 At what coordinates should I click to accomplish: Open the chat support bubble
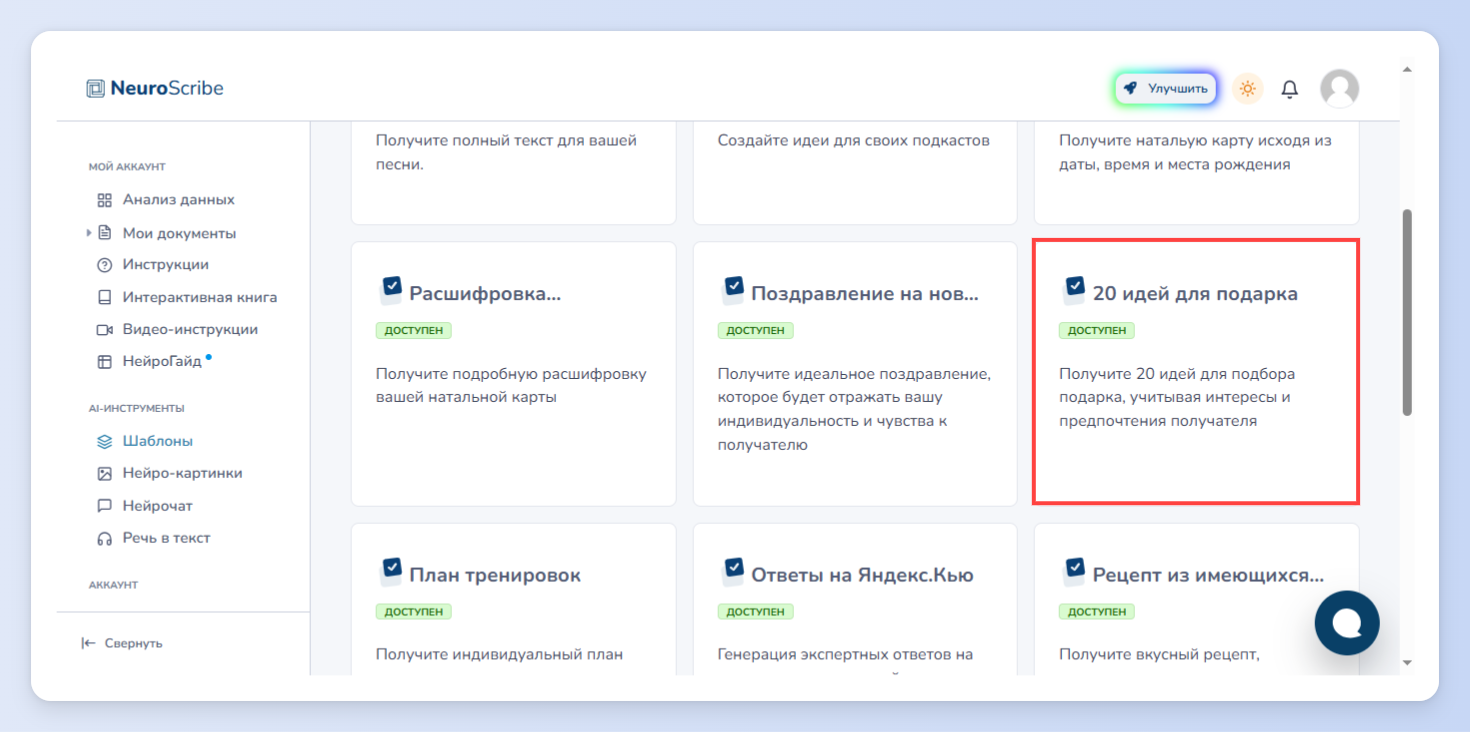[1347, 623]
